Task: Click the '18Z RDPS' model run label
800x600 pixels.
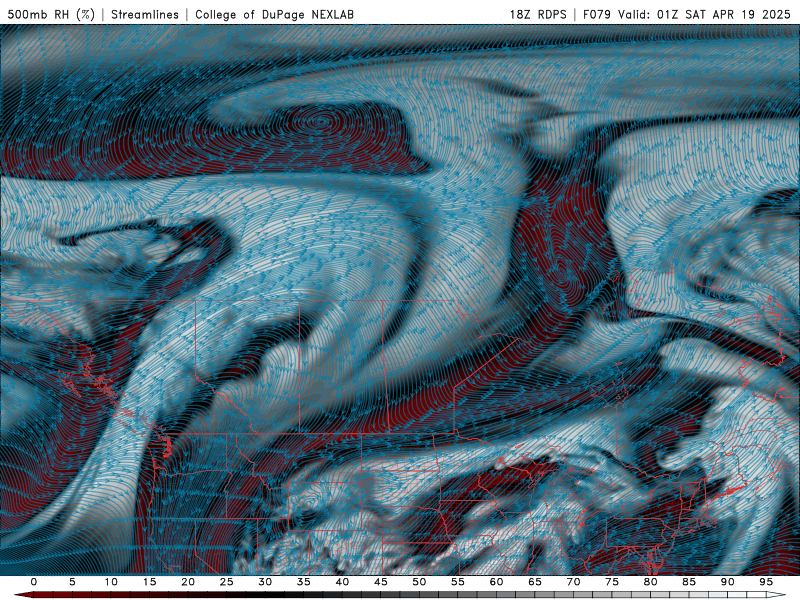Action: pos(538,15)
